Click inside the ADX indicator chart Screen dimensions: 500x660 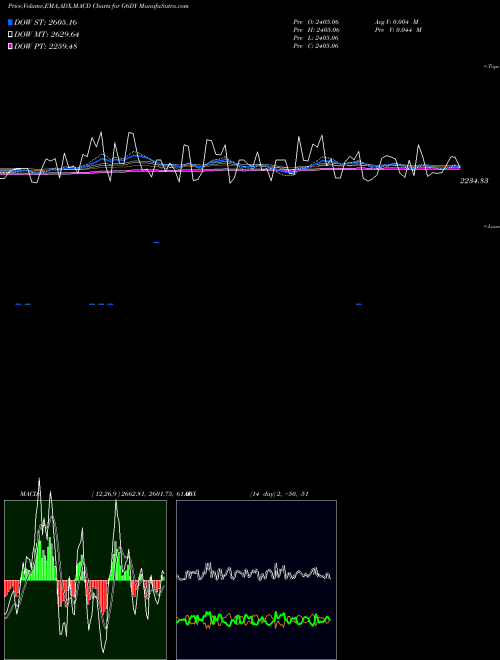256,580
